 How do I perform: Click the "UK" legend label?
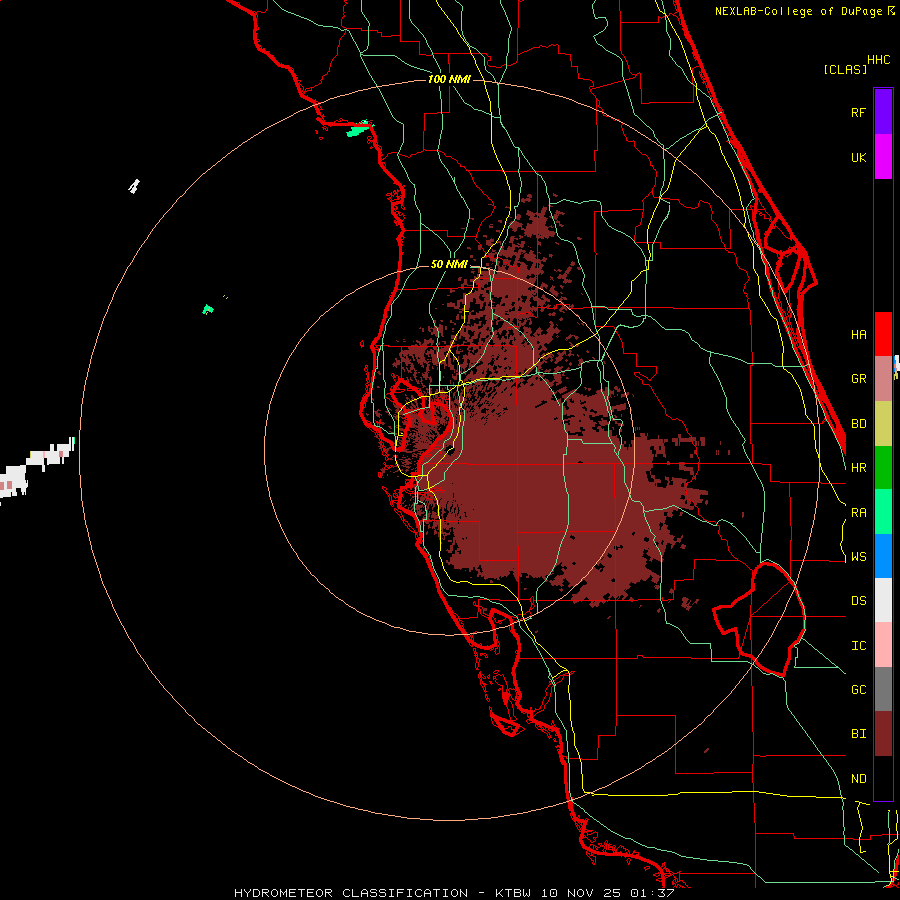(858, 157)
